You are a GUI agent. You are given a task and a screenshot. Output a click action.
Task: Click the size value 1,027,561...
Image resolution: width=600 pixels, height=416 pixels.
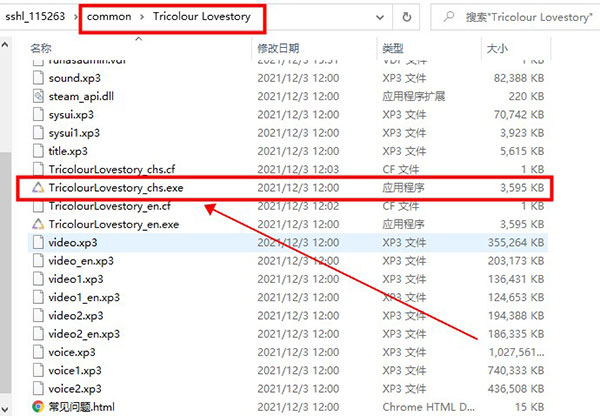click(516, 352)
